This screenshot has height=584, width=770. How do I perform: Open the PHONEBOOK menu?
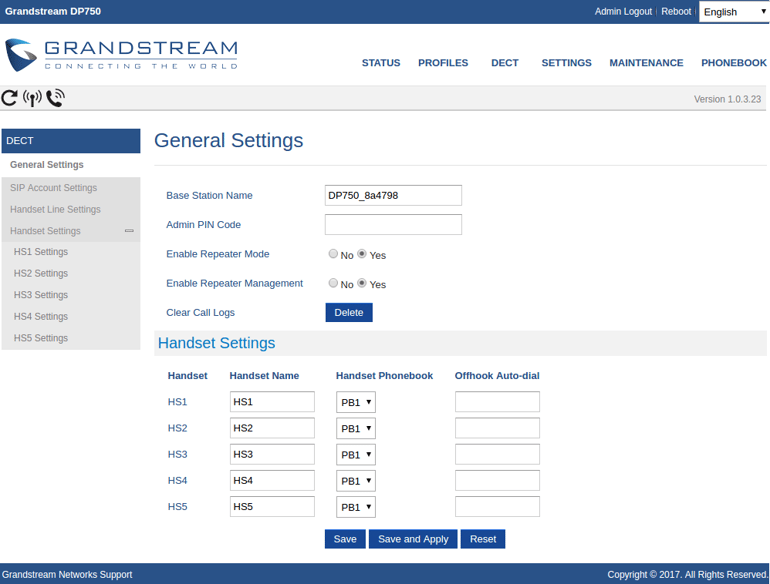[x=734, y=63]
